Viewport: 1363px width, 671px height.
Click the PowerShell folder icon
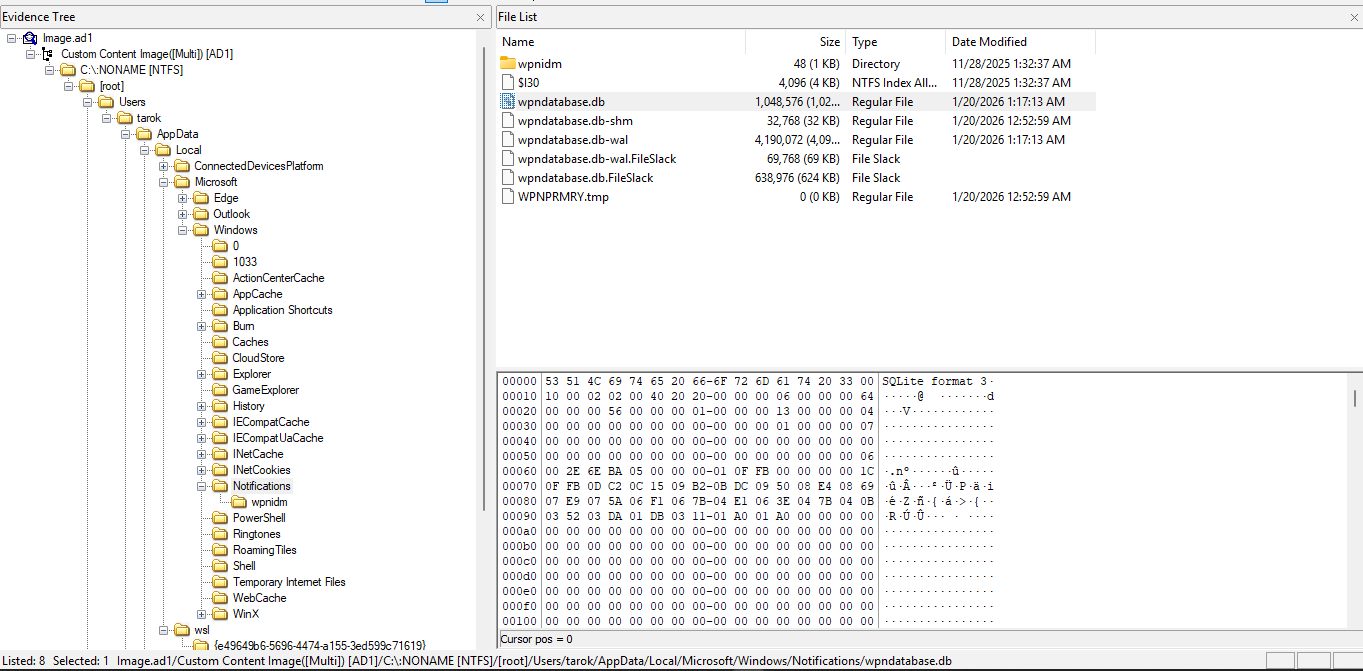point(220,518)
